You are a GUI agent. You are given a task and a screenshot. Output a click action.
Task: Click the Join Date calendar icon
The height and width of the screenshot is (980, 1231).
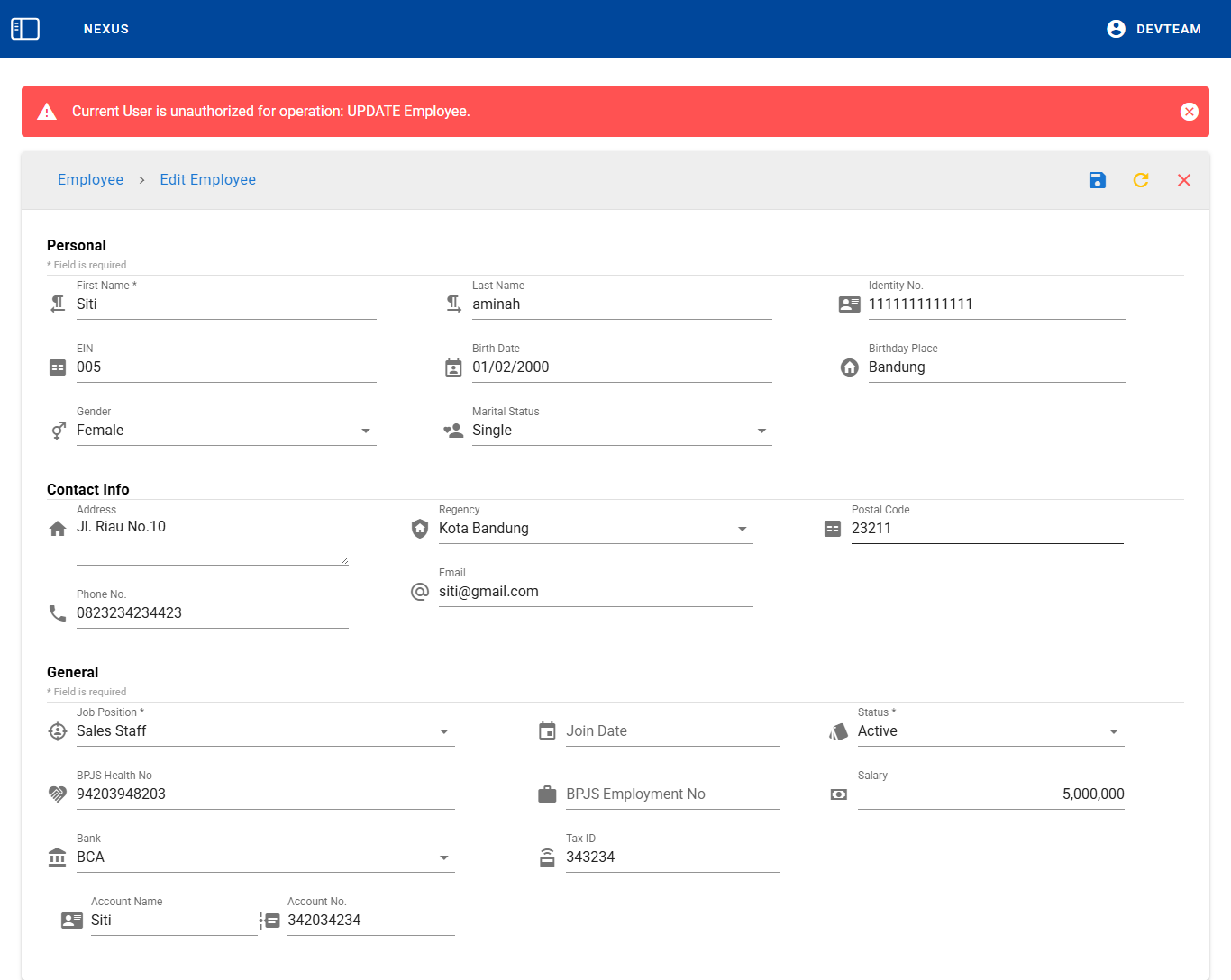pos(547,731)
